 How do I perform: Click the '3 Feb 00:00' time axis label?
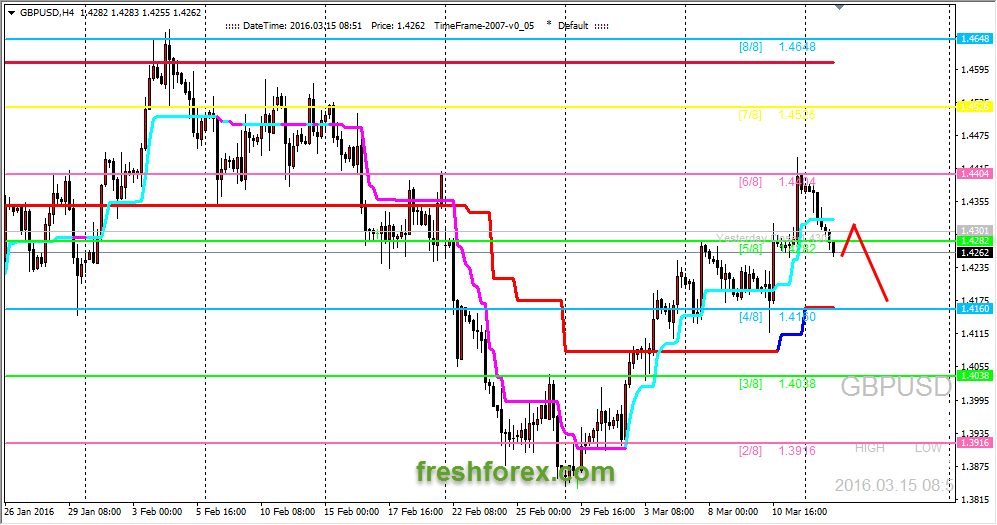(x=157, y=512)
